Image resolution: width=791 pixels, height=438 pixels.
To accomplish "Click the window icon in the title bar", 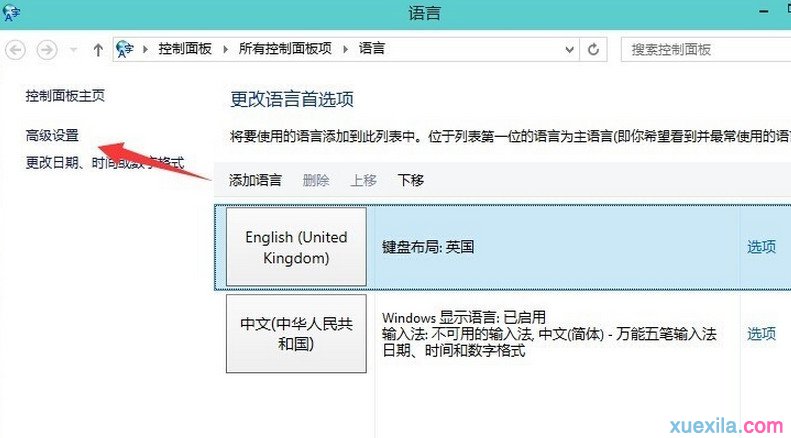I will click(11, 12).
